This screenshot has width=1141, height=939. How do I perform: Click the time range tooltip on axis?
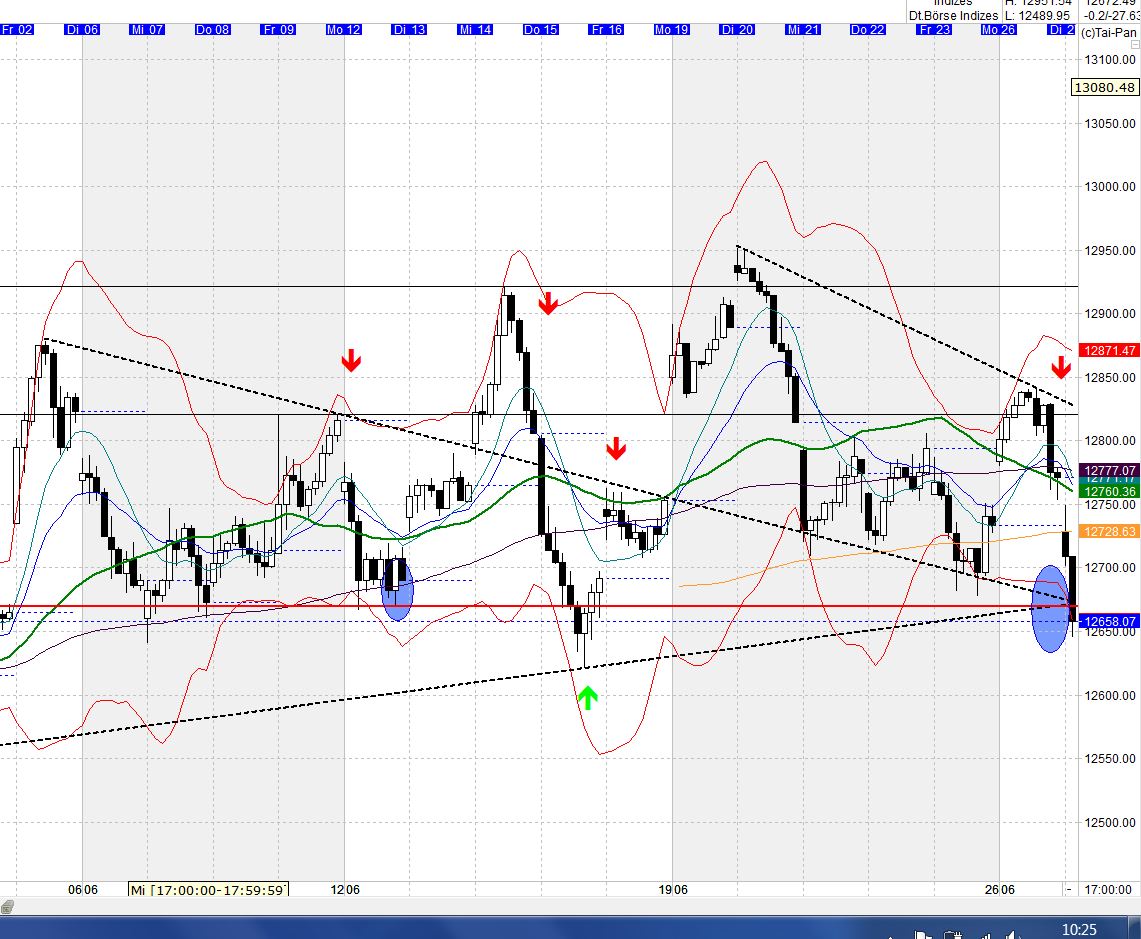pos(209,889)
